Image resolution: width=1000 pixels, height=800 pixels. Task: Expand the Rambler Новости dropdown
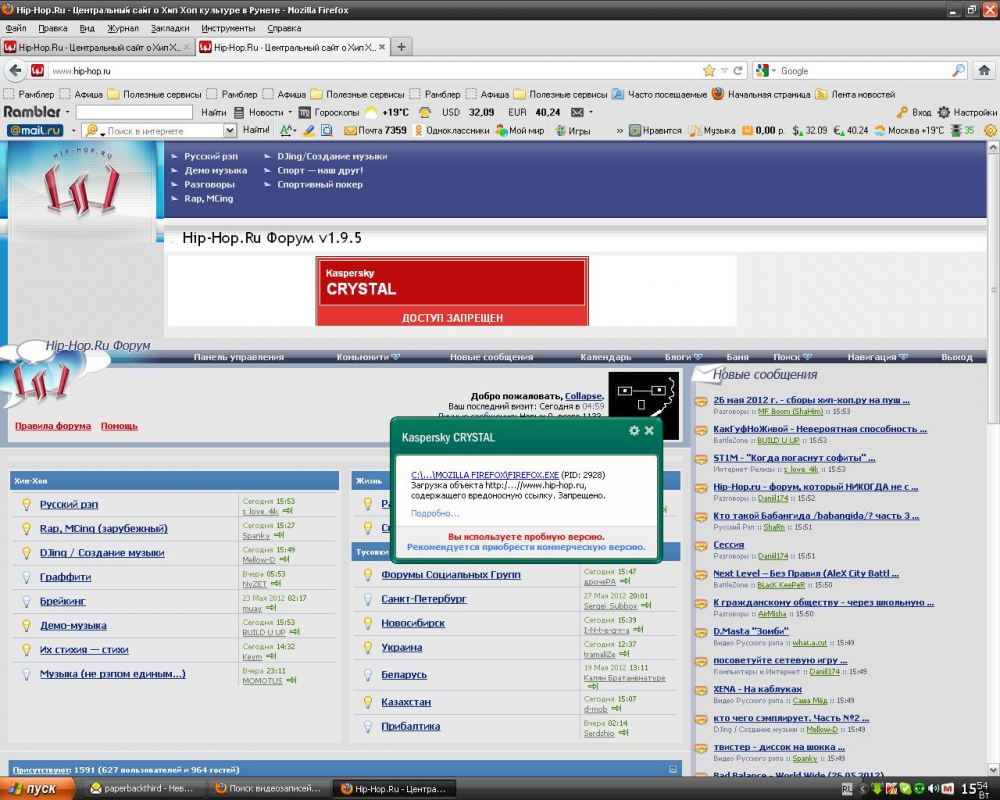[290, 112]
